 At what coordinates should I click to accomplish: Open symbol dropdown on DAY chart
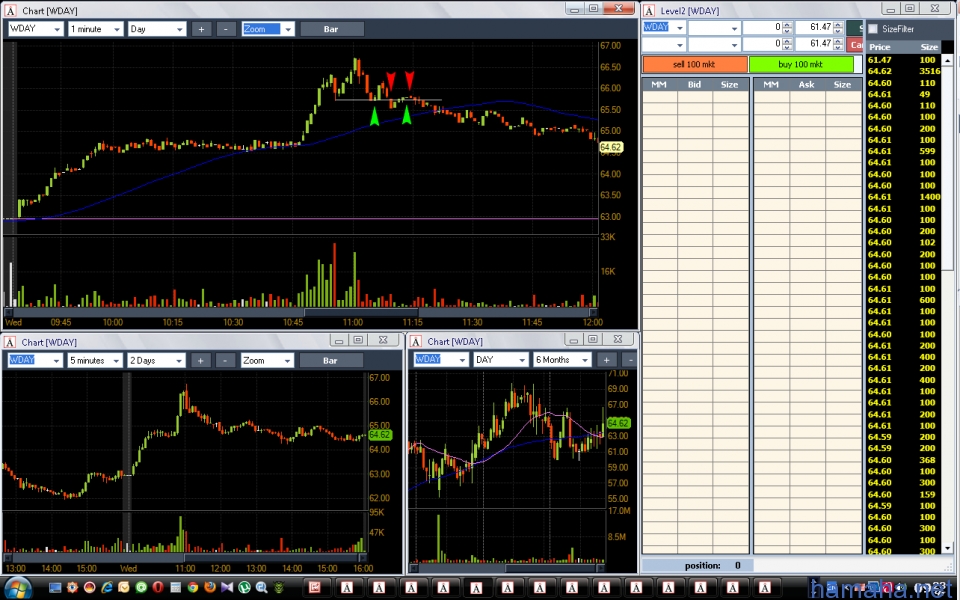pos(462,360)
